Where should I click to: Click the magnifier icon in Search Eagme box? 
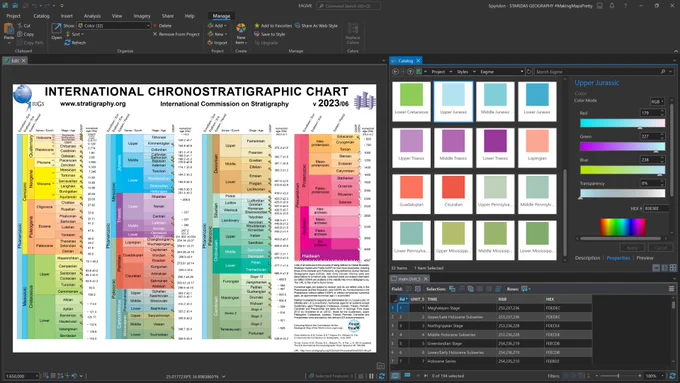tap(663, 72)
